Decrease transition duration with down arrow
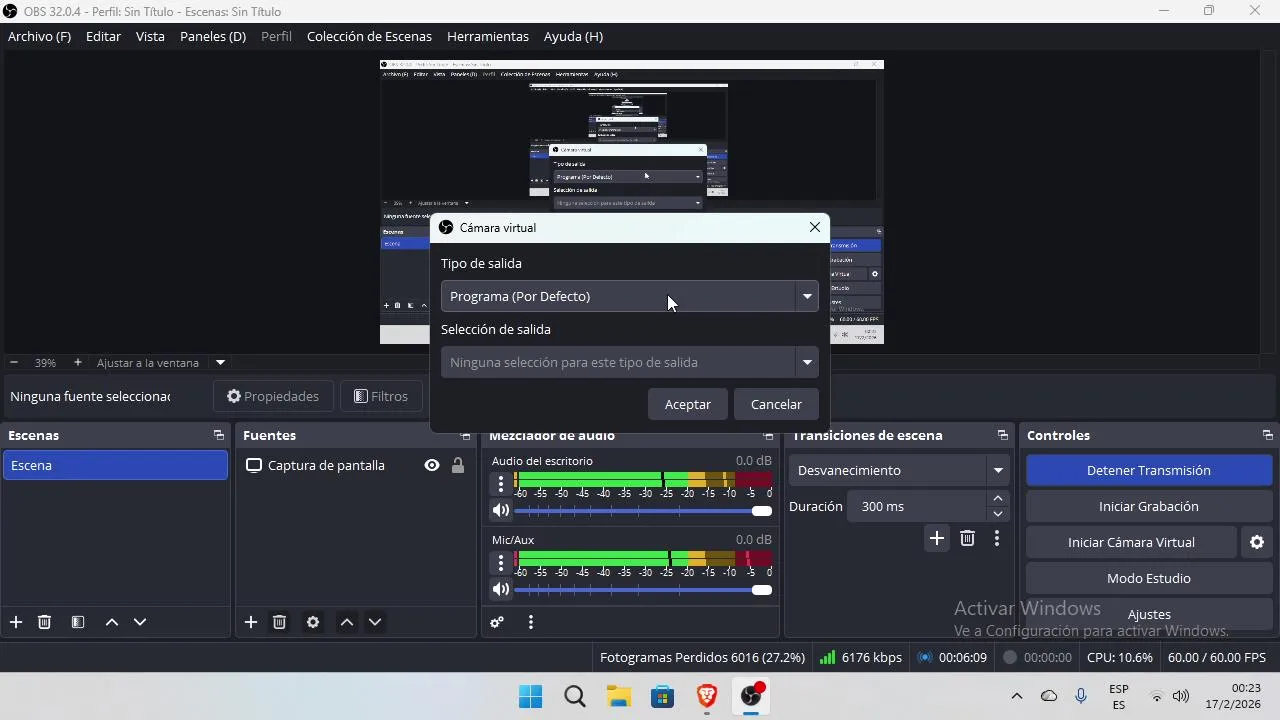This screenshot has width=1280, height=720. [997, 514]
